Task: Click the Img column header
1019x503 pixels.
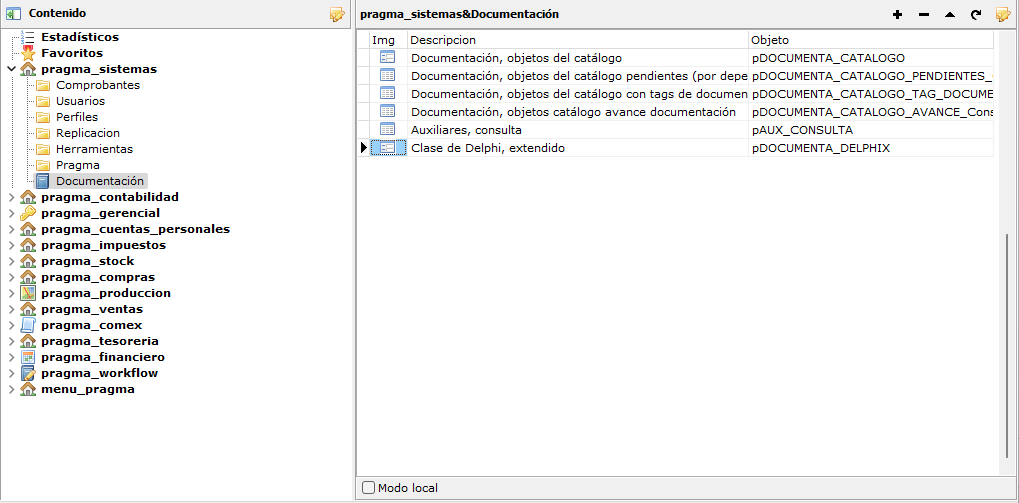Action: [x=387, y=40]
